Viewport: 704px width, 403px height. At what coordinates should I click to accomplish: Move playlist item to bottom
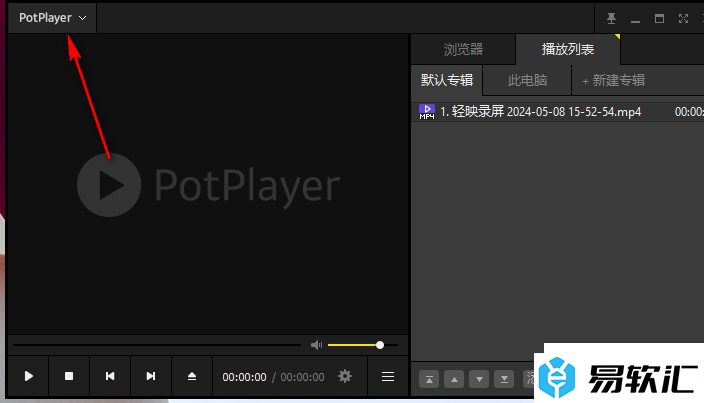(504, 379)
